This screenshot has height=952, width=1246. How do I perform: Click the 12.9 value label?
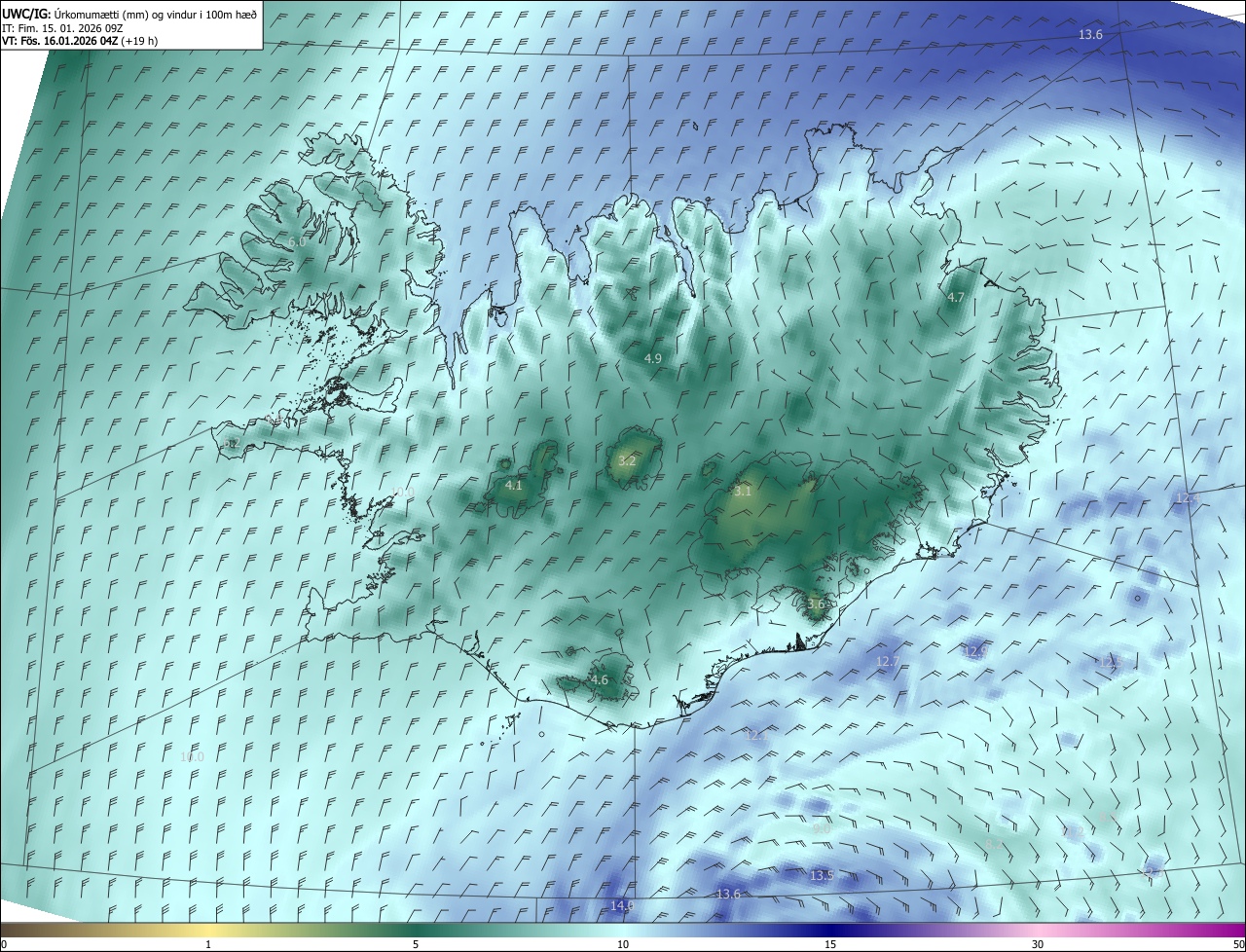[x=974, y=651]
